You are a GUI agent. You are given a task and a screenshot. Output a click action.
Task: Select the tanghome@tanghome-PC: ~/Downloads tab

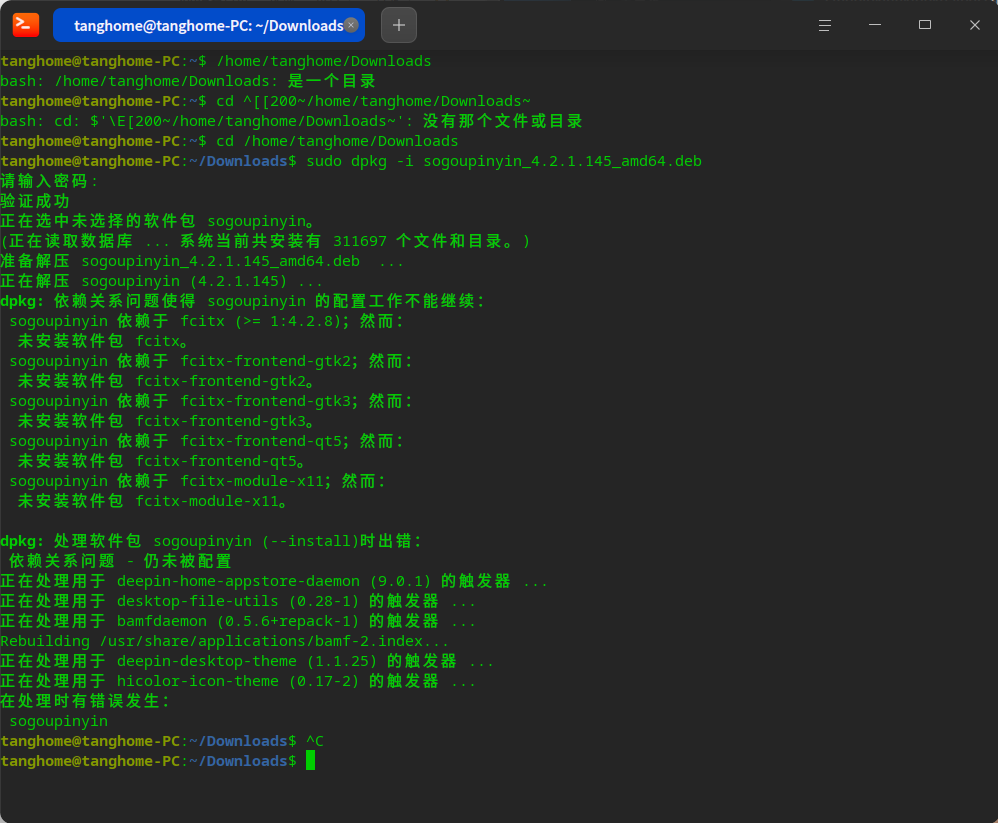click(209, 25)
